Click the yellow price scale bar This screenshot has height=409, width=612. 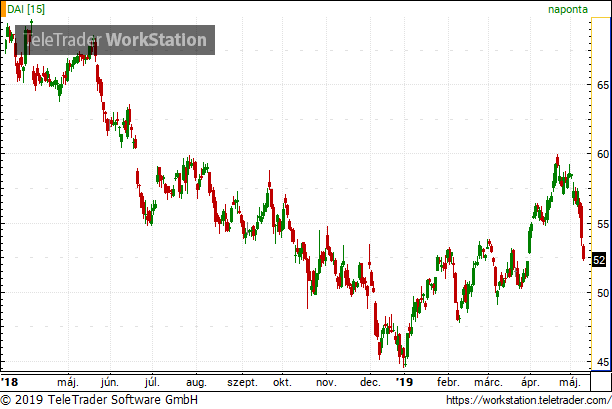tap(601, 194)
